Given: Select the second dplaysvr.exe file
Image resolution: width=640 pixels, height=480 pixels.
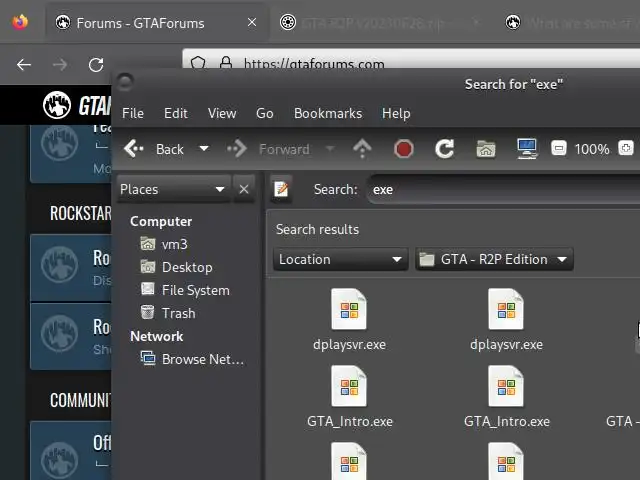Looking at the screenshot, I should tap(506, 320).
